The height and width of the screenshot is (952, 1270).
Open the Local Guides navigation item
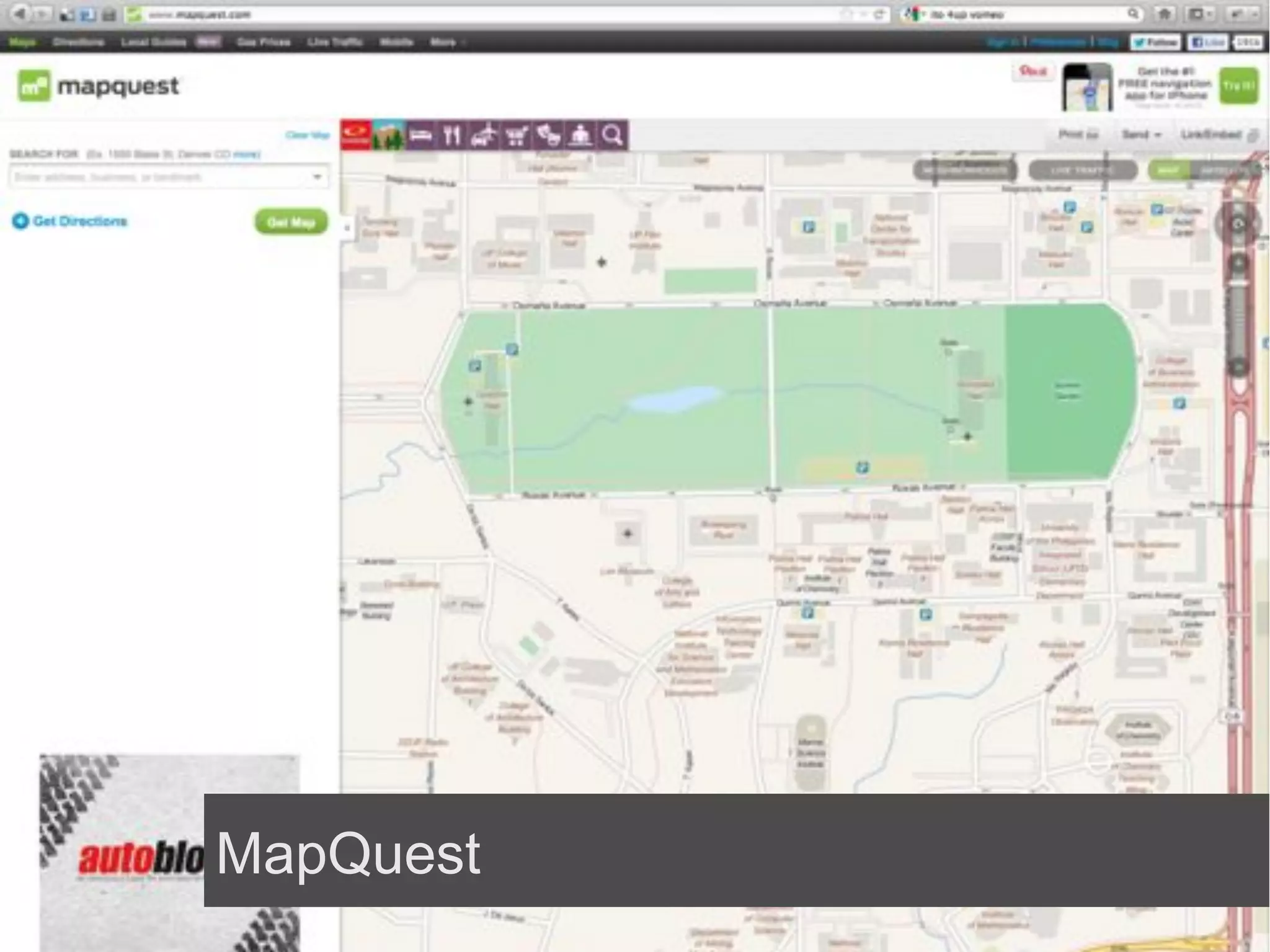pyautogui.click(x=153, y=42)
